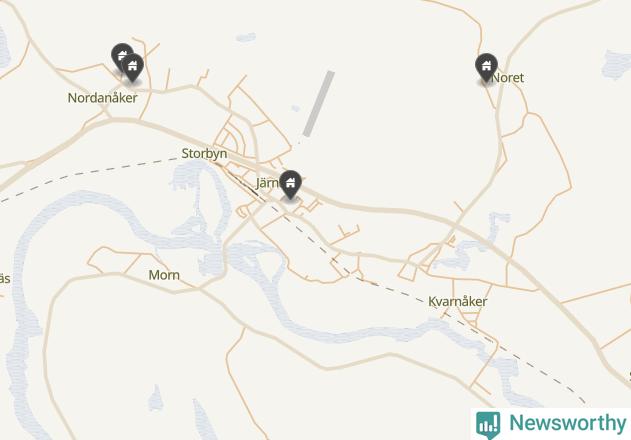The height and width of the screenshot is (440, 631).
Task: Select the Kvarnåker place label
Action: (x=458, y=301)
